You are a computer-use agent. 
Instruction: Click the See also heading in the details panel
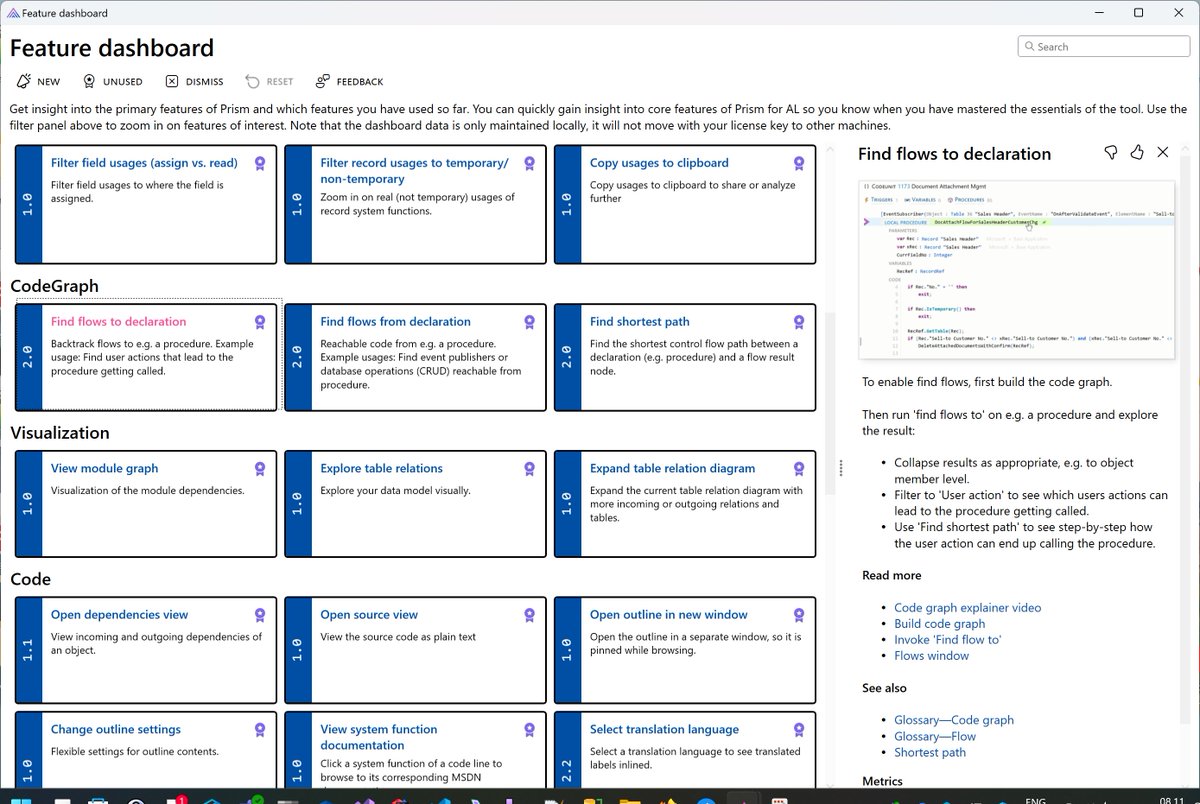[885, 688]
